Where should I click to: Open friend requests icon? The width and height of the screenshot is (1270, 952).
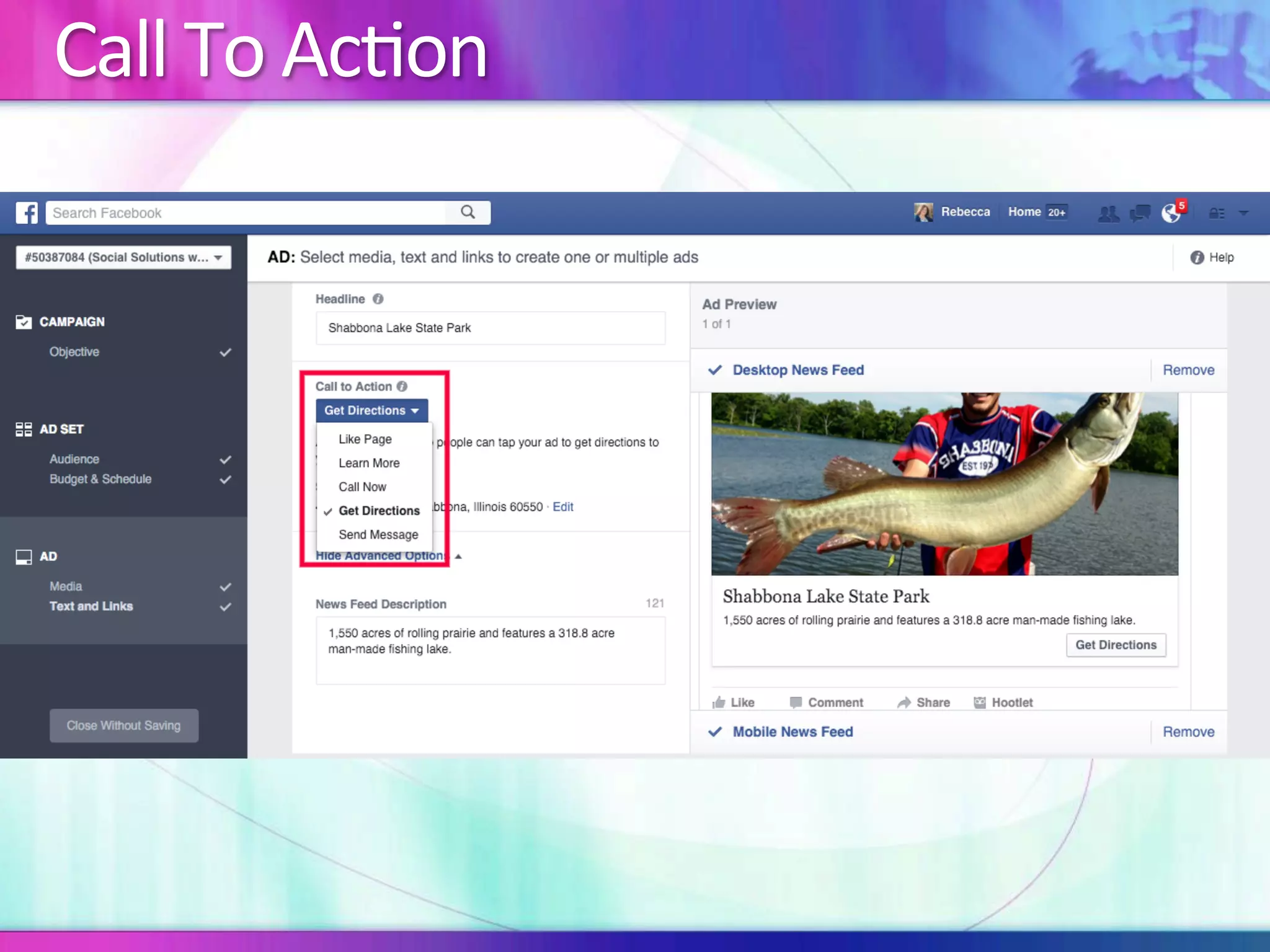tap(1108, 214)
